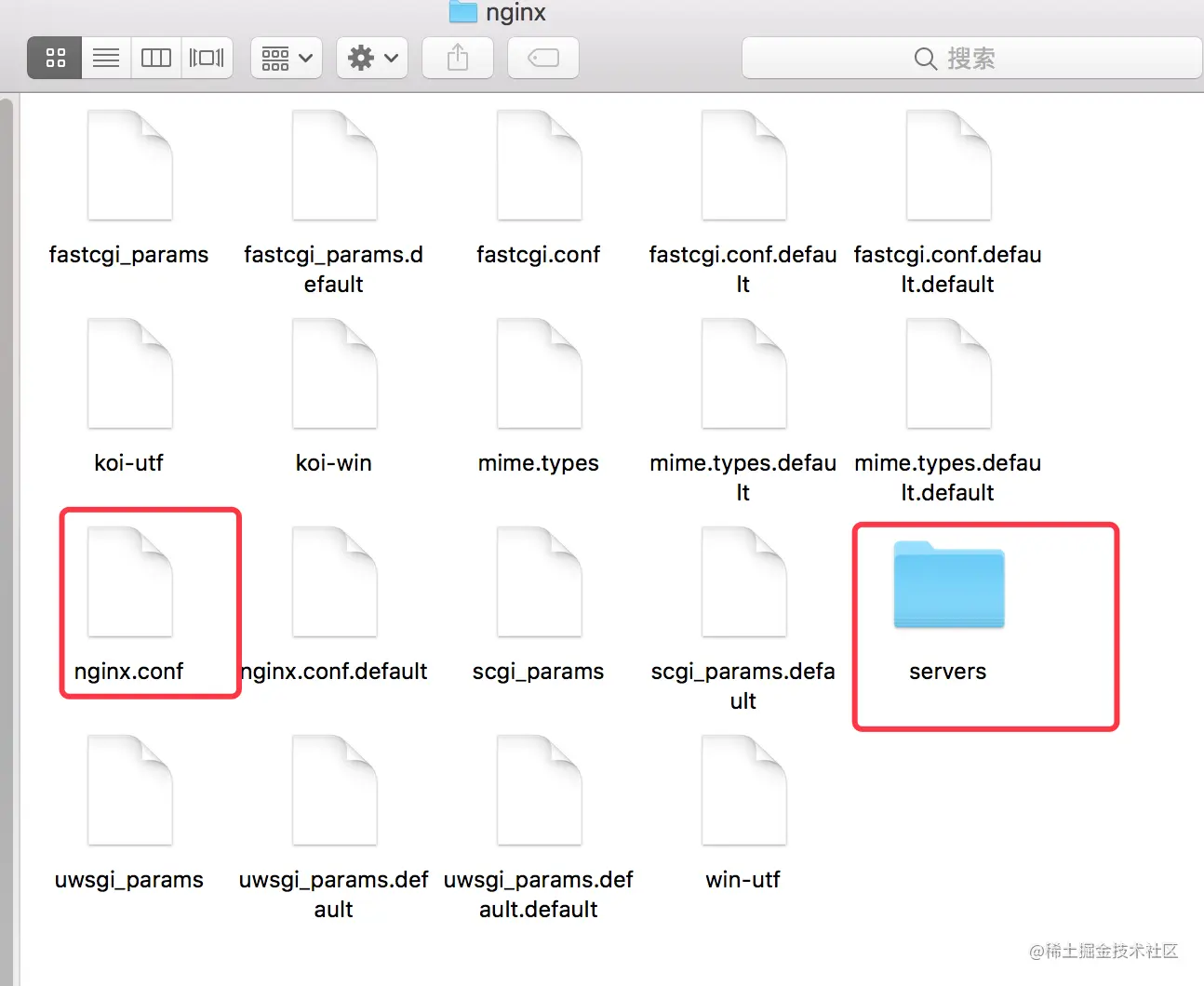Select the fastcgi.conf.default.default file icon
This screenshot has width=1204, height=986.
(x=949, y=166)
